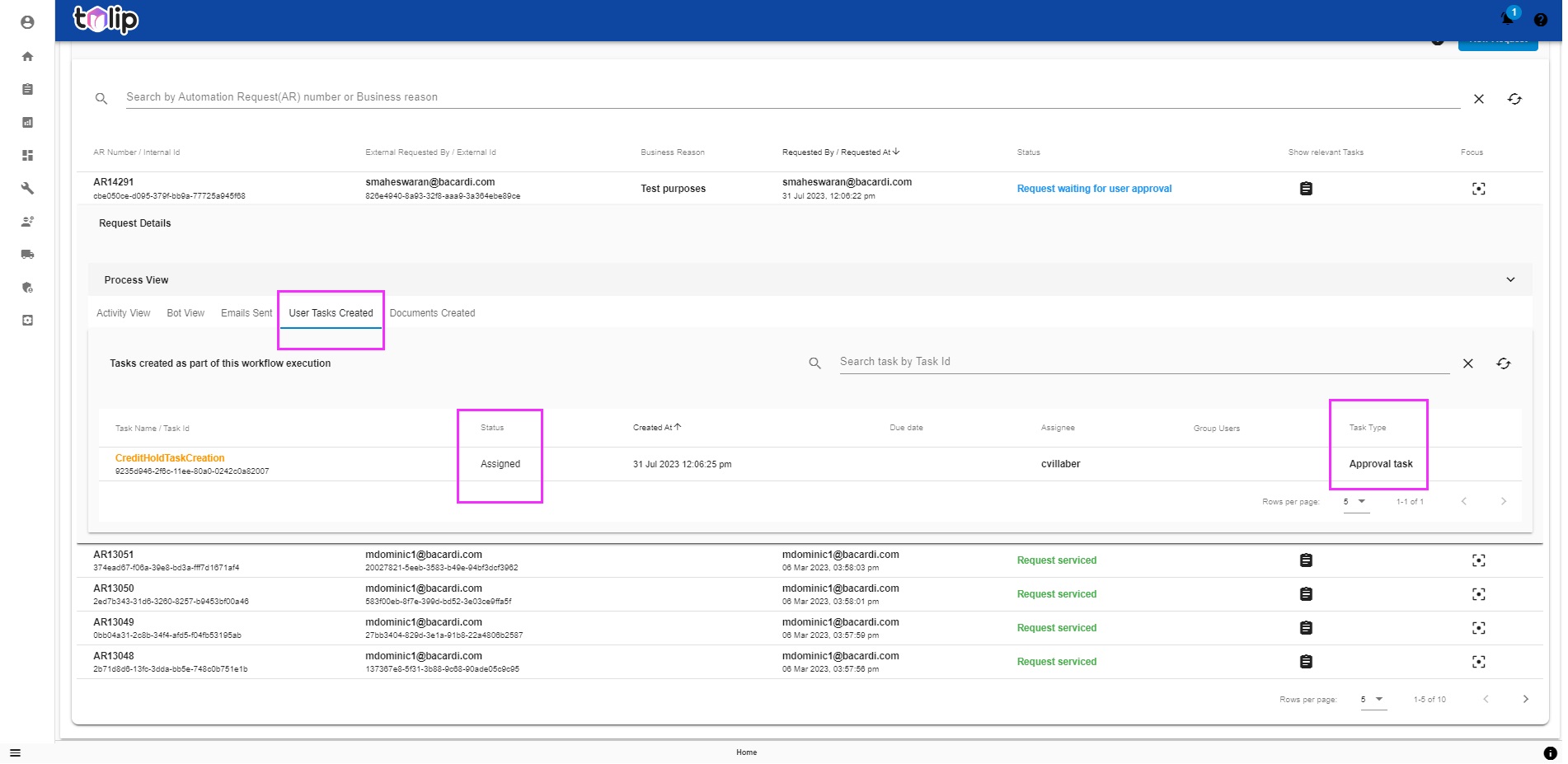Go to Home via sidebar house icon
This screenshot has height=764, width=1568.
27,56
